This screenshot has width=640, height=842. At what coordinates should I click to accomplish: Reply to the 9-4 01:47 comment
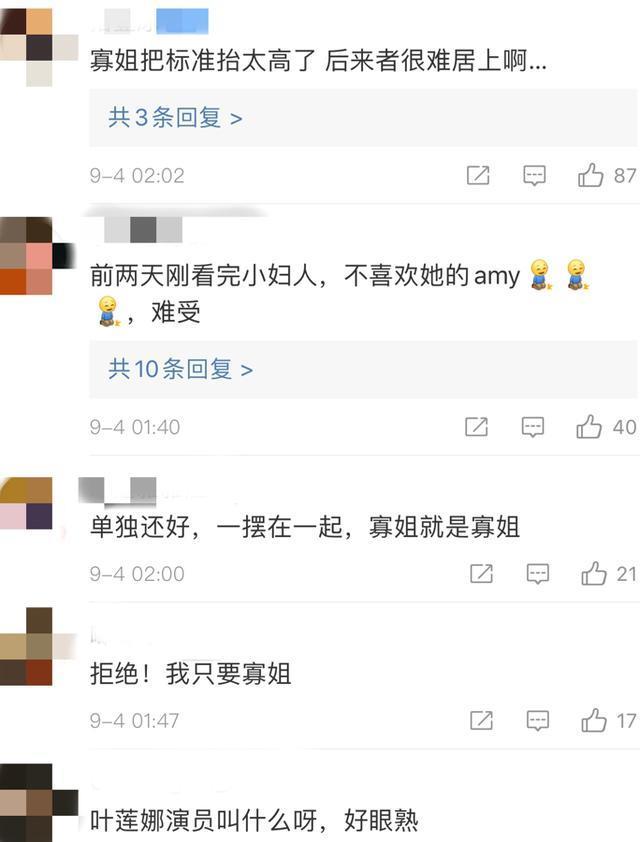click(537, 721)
